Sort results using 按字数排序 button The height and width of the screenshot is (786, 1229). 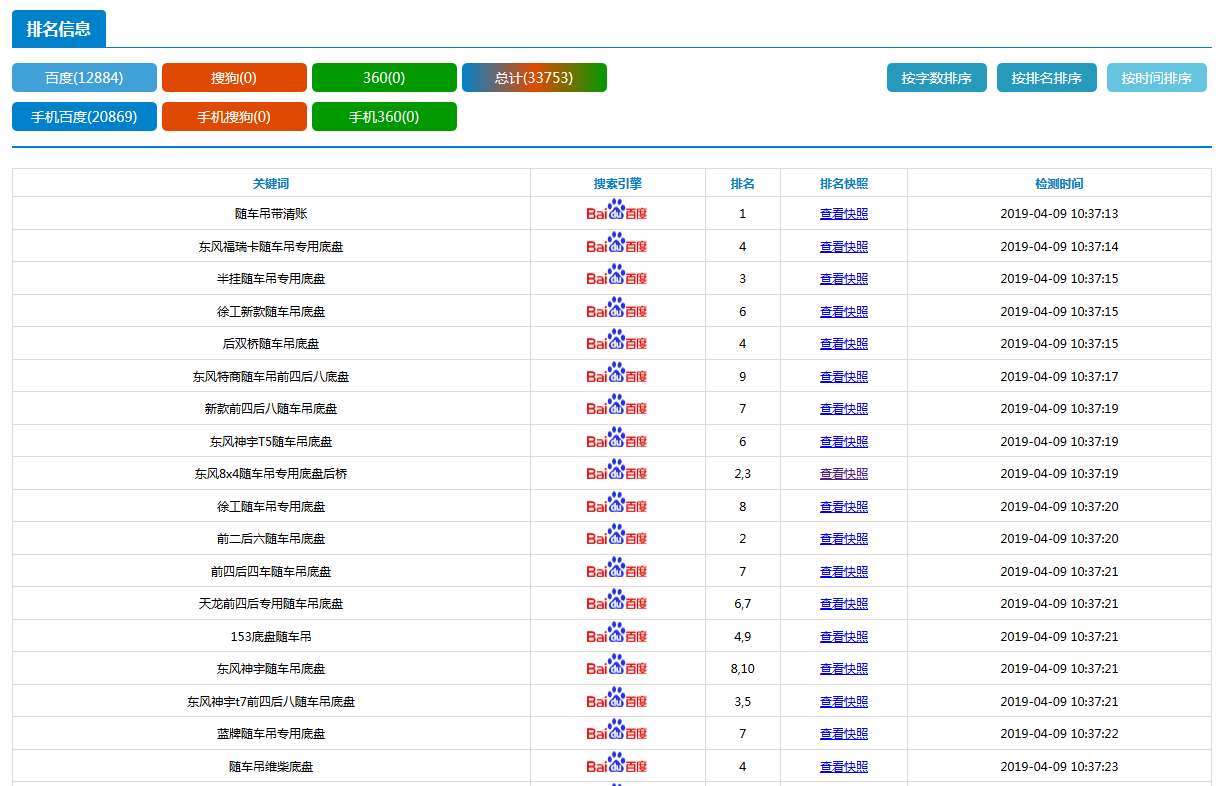[x=936, y=78]
